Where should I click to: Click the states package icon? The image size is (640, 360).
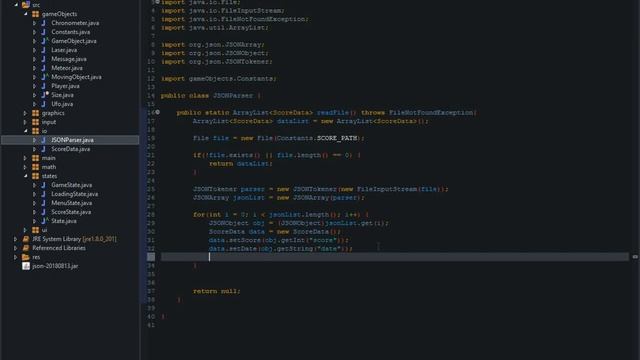(x=36, y=176)
